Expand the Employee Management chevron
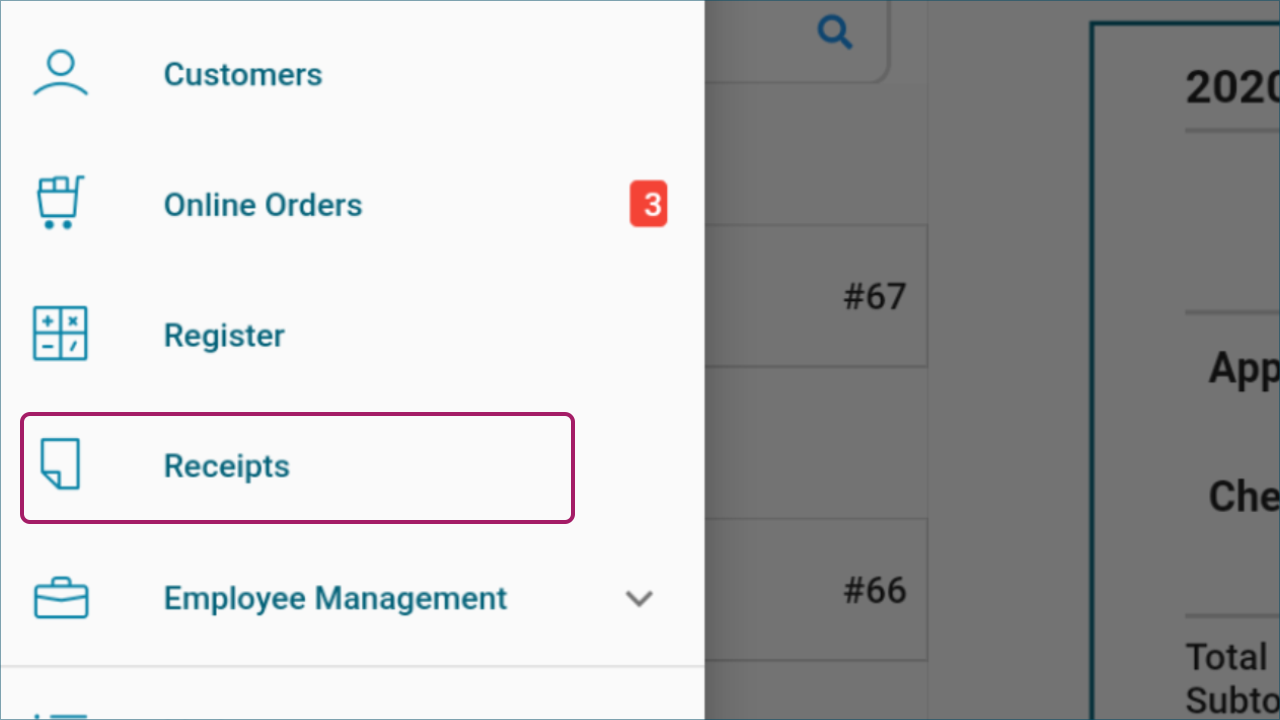 [x=638, y=599]
